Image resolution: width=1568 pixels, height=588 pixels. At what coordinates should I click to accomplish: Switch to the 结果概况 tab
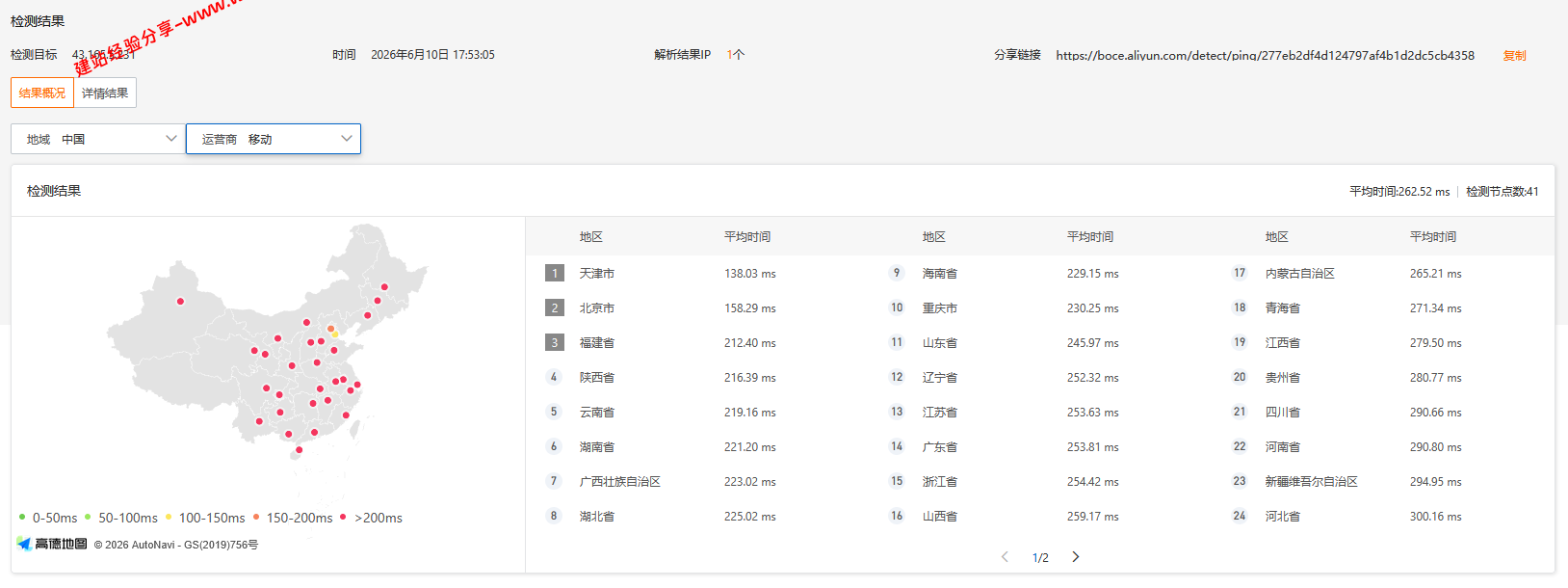click(x=42, y=93)
